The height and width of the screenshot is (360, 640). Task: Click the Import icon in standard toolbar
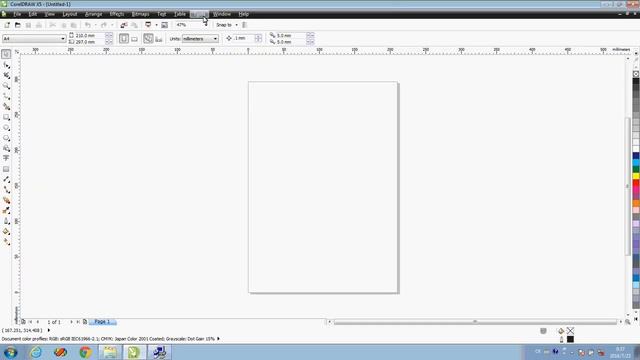point(124,25)
